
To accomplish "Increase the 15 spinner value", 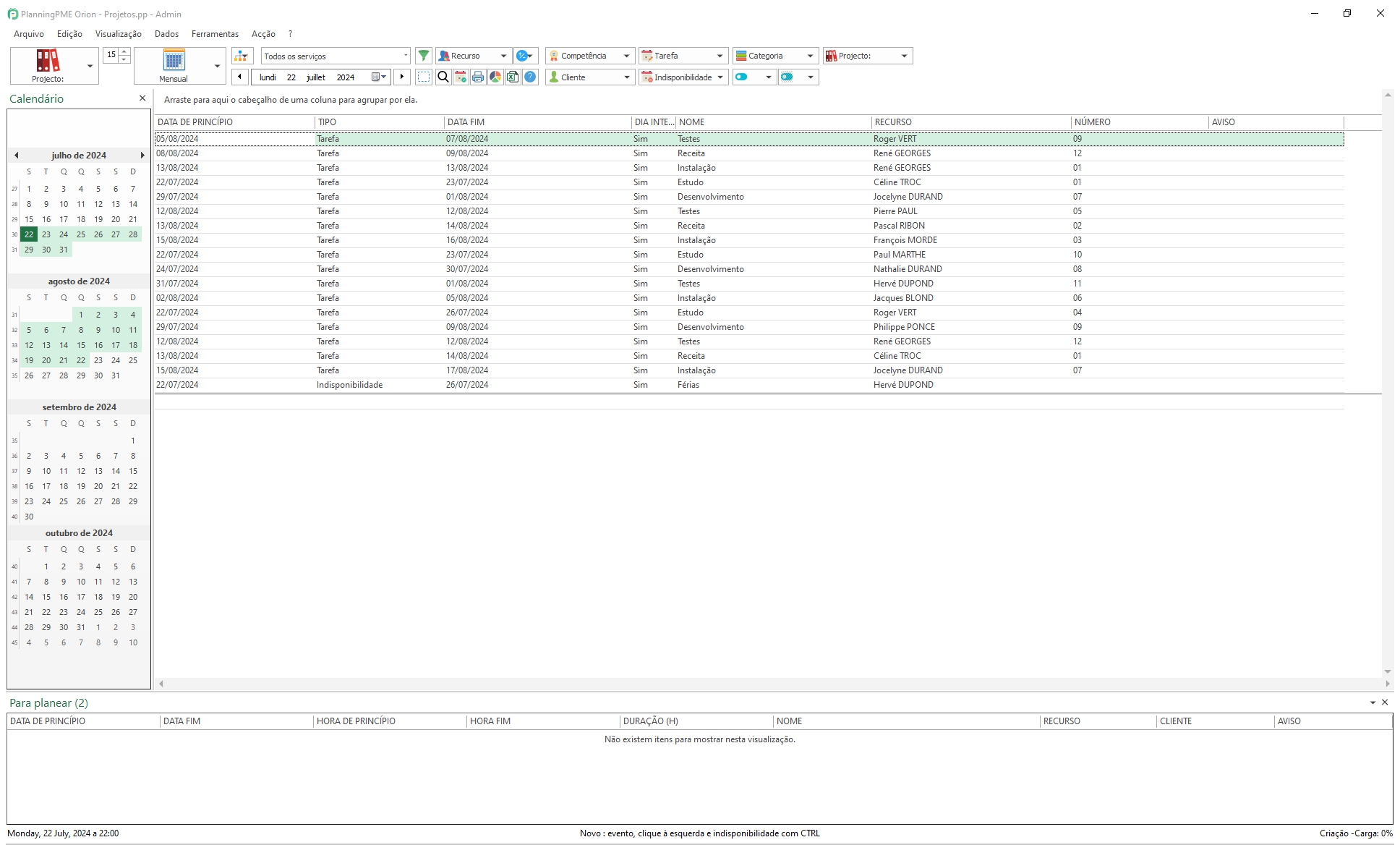I will (x=124, y=51).
